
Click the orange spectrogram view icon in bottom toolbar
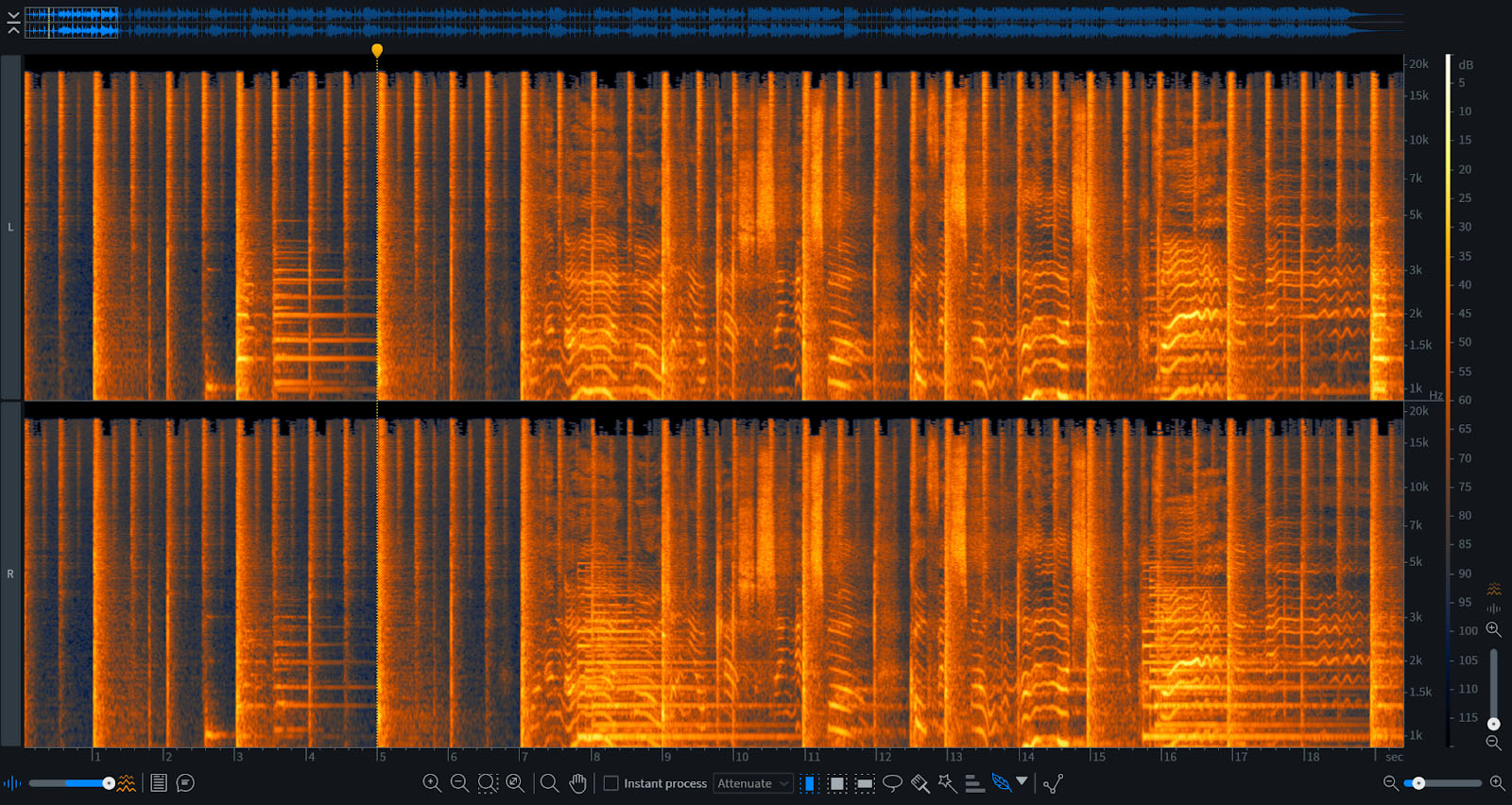coord(126,783)
